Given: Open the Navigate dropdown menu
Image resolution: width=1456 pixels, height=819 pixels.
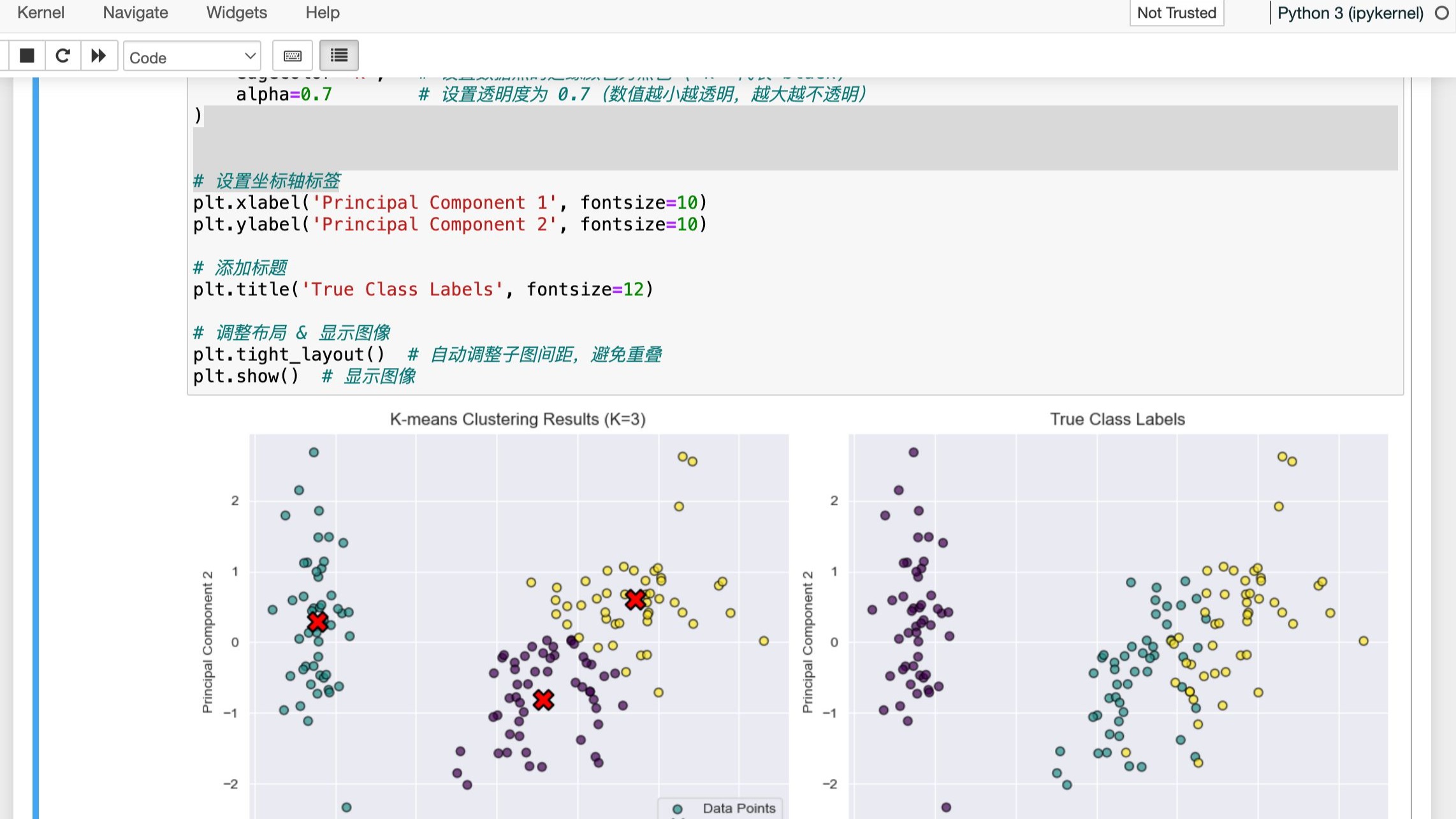Looking at the screenshot, I should click(x=135, y=13).
